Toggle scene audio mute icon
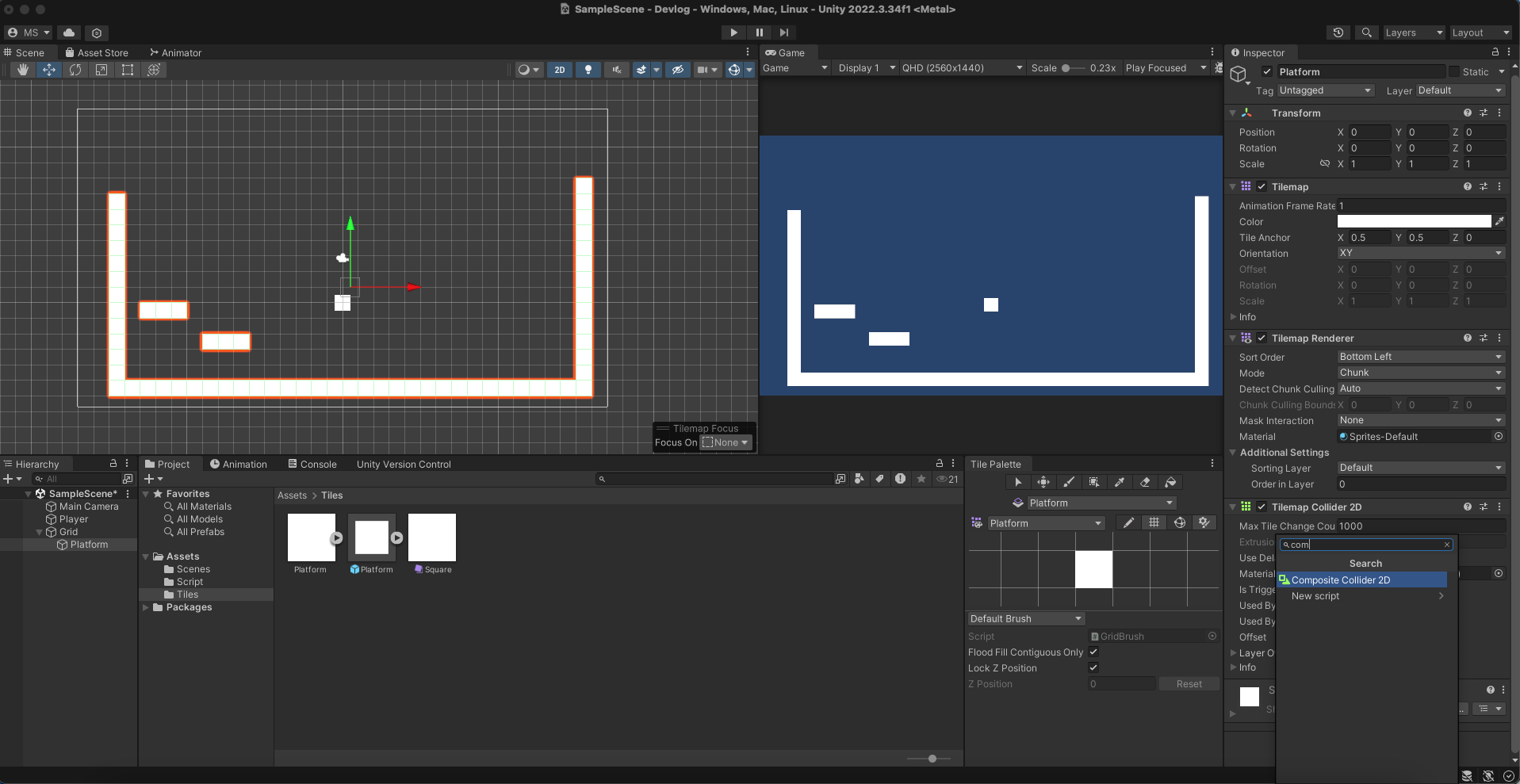This screenshot has width=1520, height=784. (616, 70)
